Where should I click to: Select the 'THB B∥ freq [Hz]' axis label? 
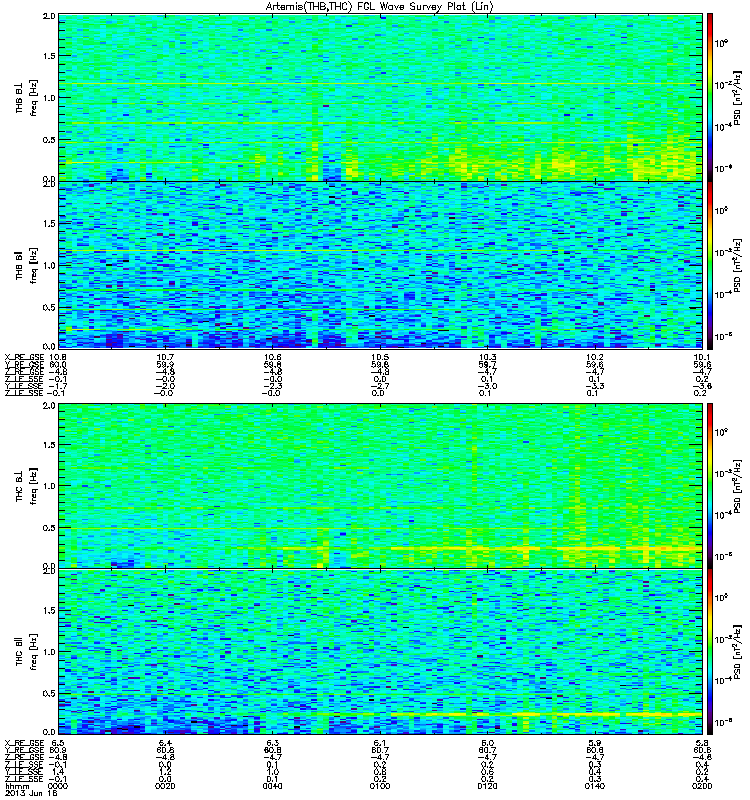coord(26,265)
